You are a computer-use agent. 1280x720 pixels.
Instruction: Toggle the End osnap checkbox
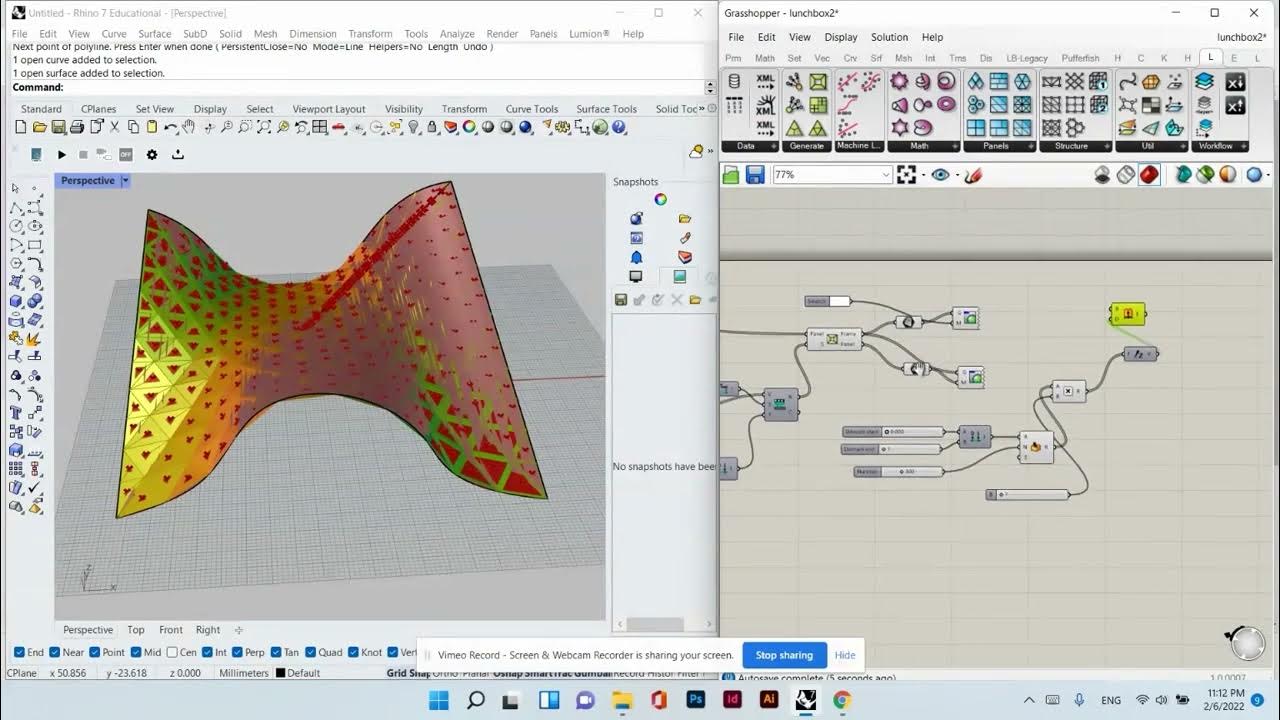coord(19,653)
